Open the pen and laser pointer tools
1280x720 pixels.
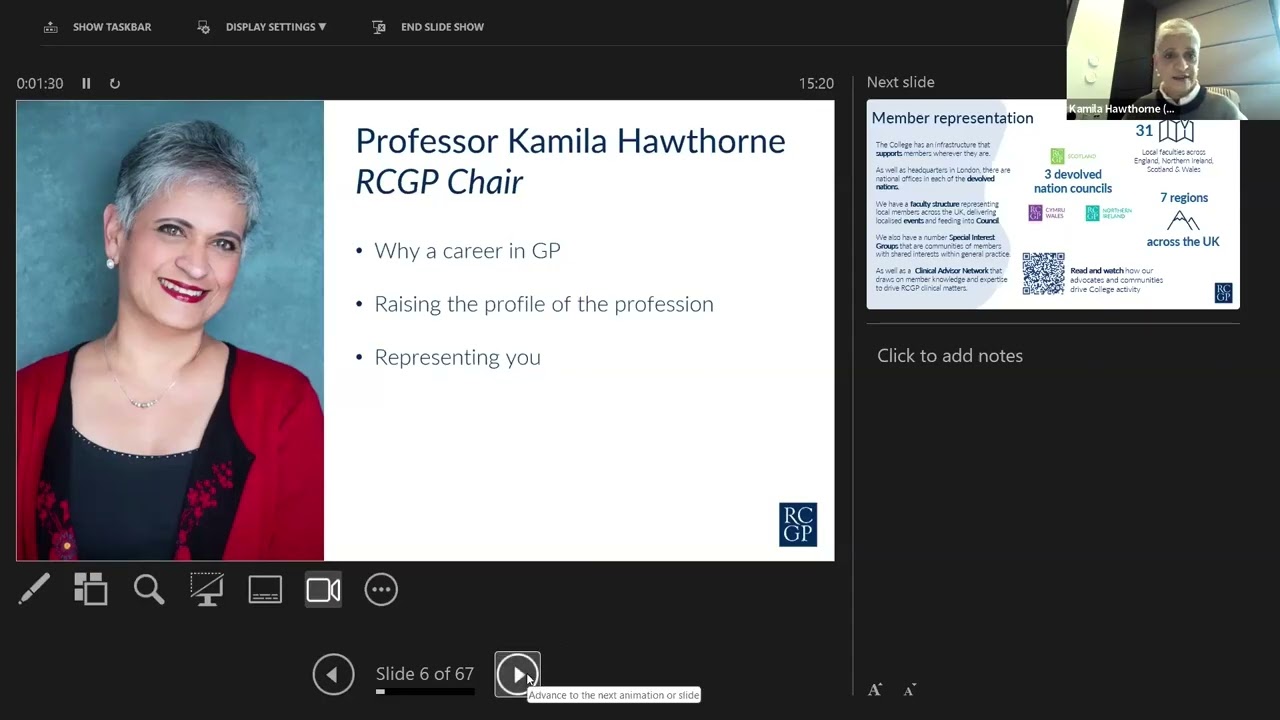click(x=33, y=589)
